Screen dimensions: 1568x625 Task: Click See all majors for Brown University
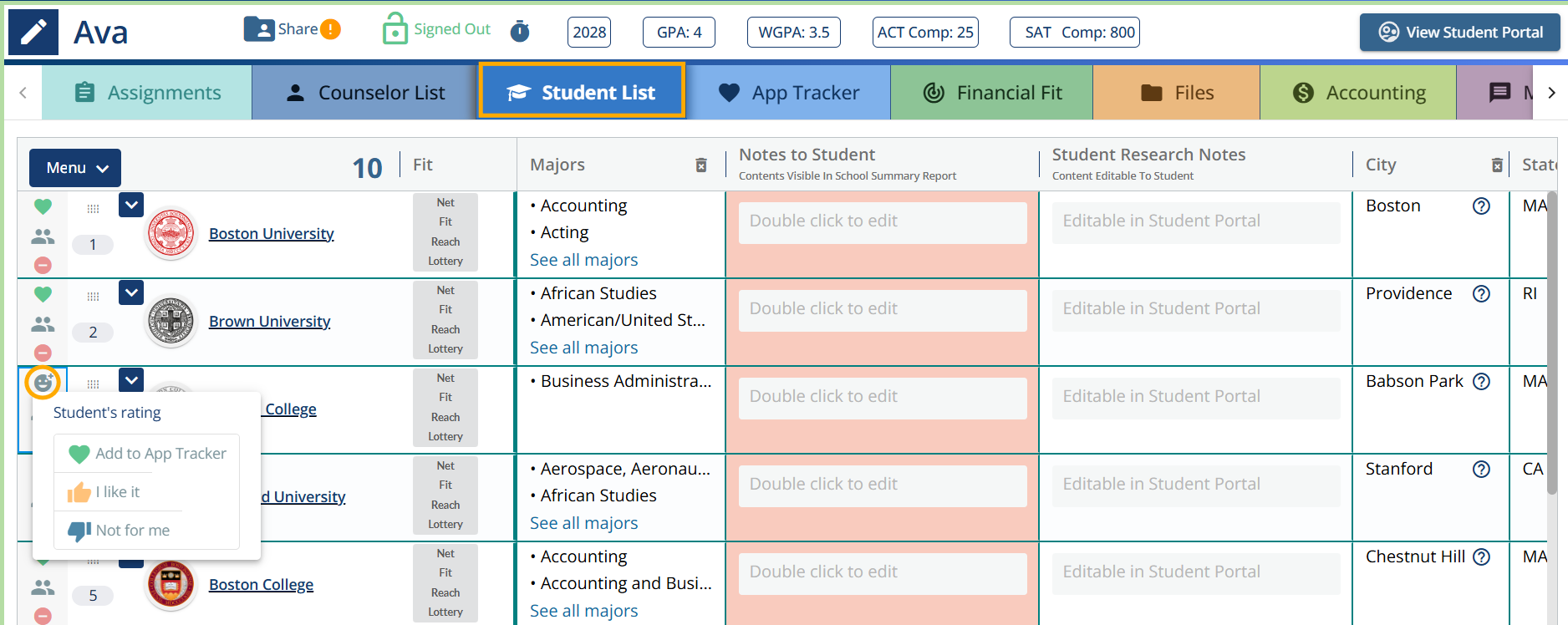pyautogui.click(x=584, y=348)
